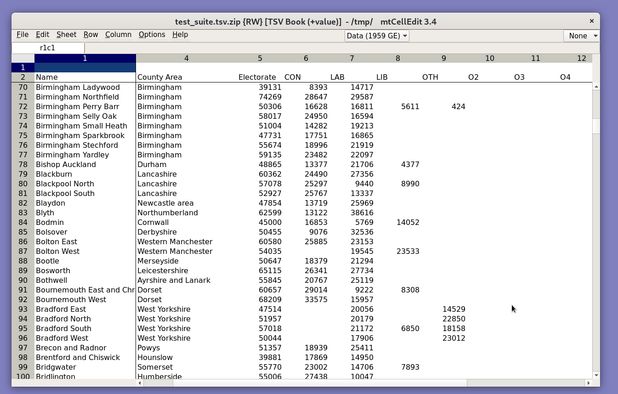Open the Data (1959 GE) sheet dropdown
618x394 pixels.
(376, 36)
